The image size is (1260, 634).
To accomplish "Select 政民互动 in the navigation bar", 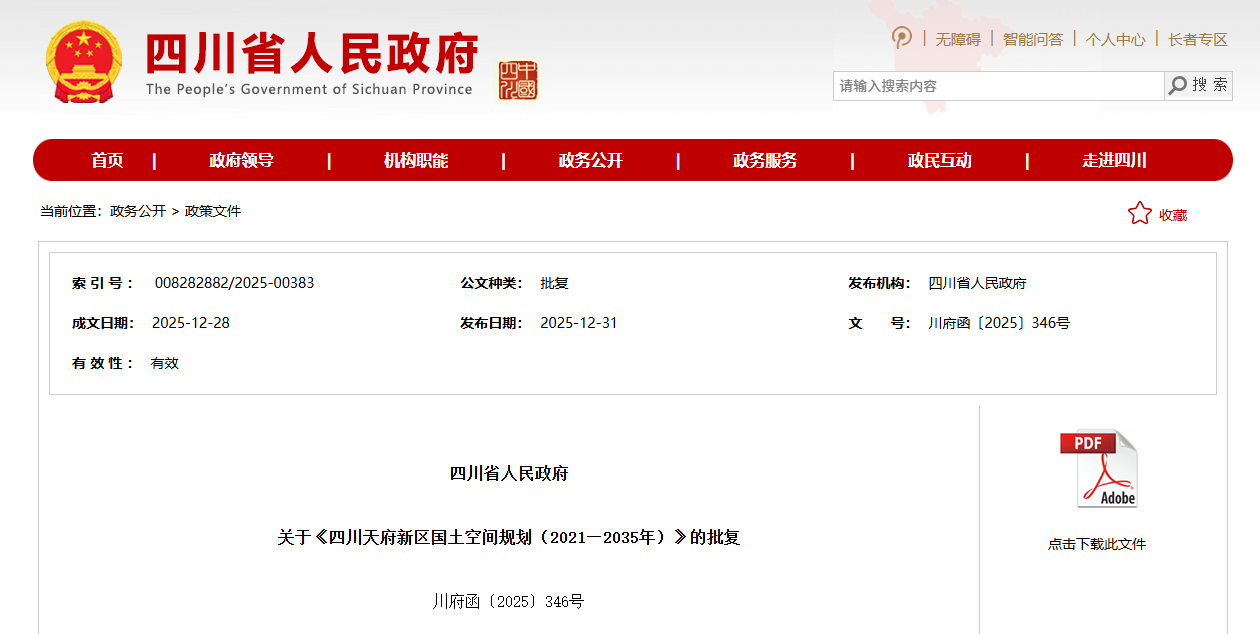I will pos(939,161).
